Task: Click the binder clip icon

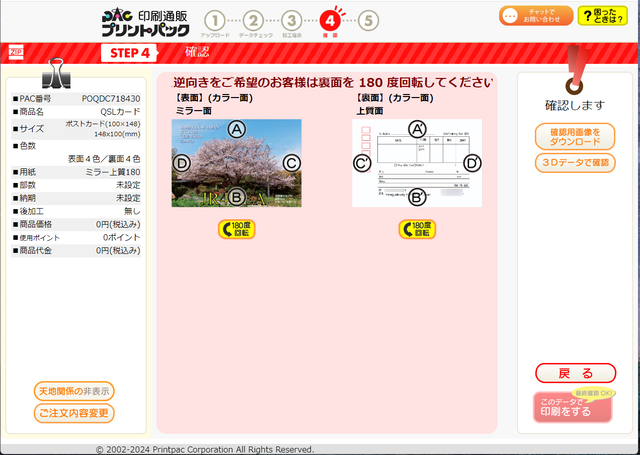Action: 56,73
